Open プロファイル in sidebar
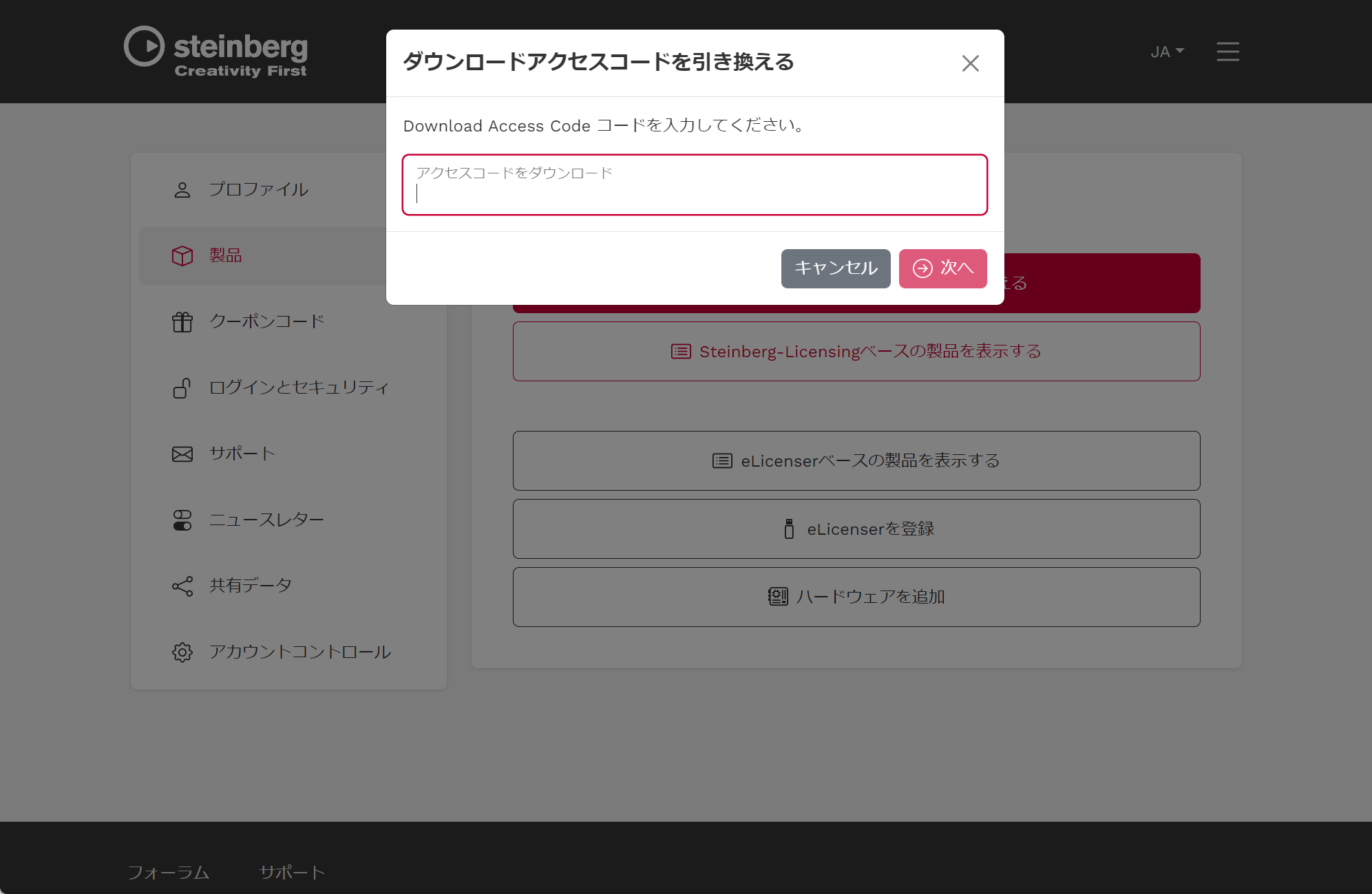Screen dimensions: 1372x894 (259, 190)
